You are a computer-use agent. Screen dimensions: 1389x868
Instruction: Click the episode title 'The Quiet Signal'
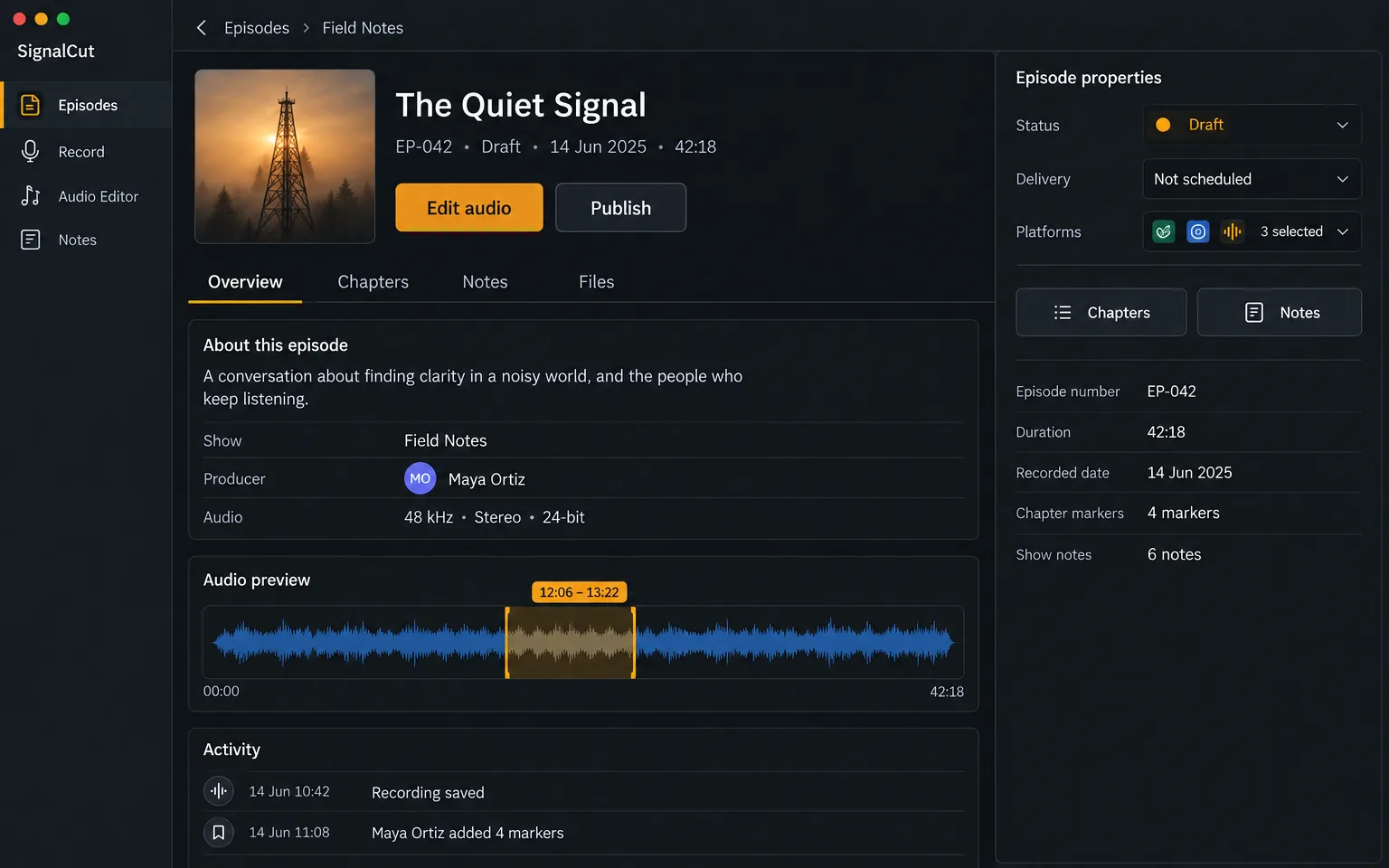[x=521, y=105]
